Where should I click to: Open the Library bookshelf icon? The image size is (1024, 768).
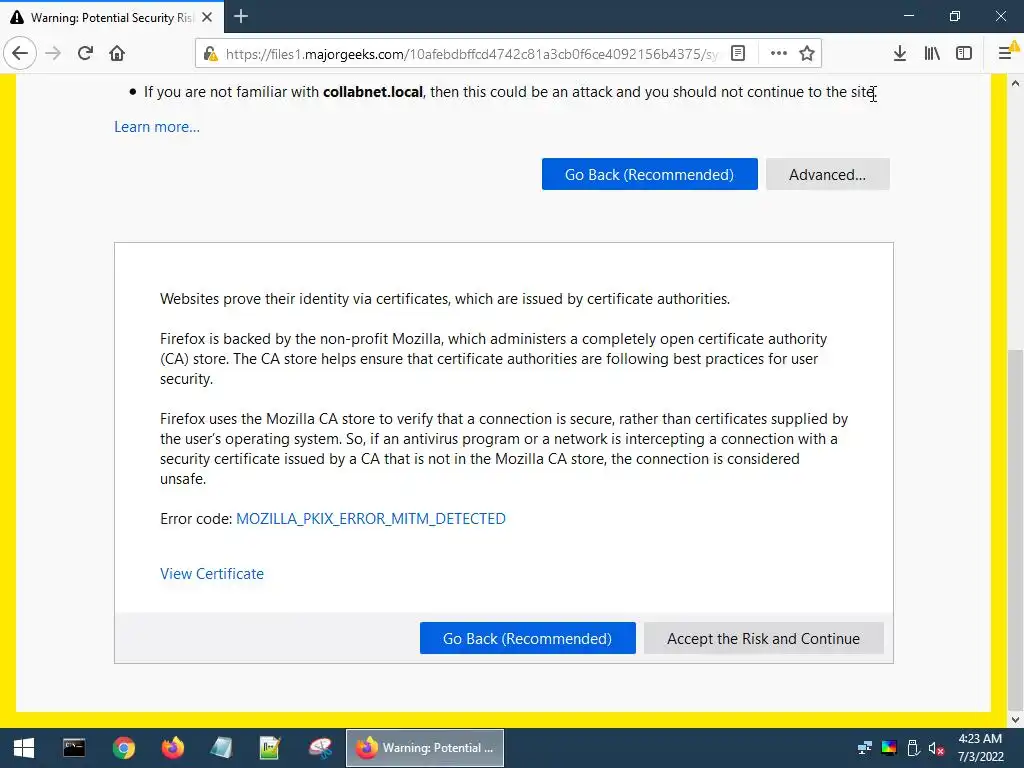point(932,53)
